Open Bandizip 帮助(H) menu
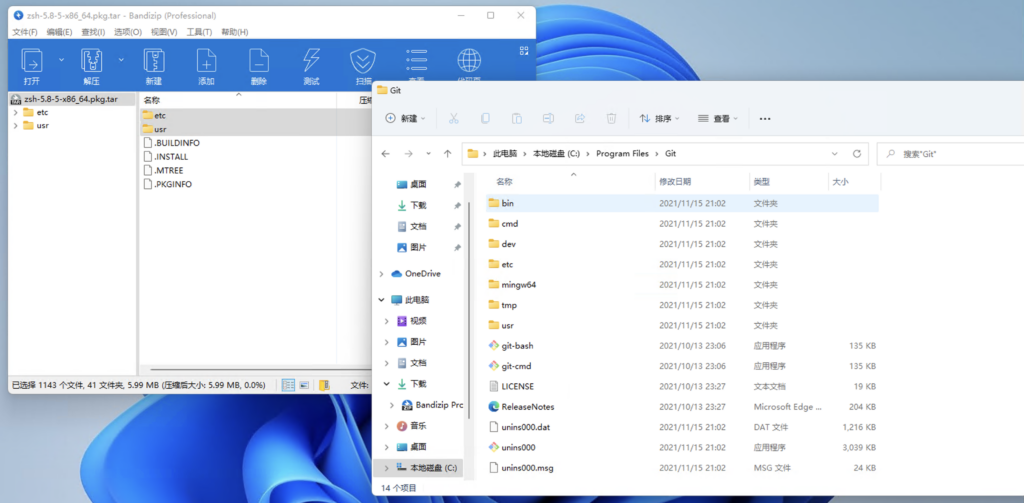Screen dimensions: 1024x503 click(x=234, y=32)
